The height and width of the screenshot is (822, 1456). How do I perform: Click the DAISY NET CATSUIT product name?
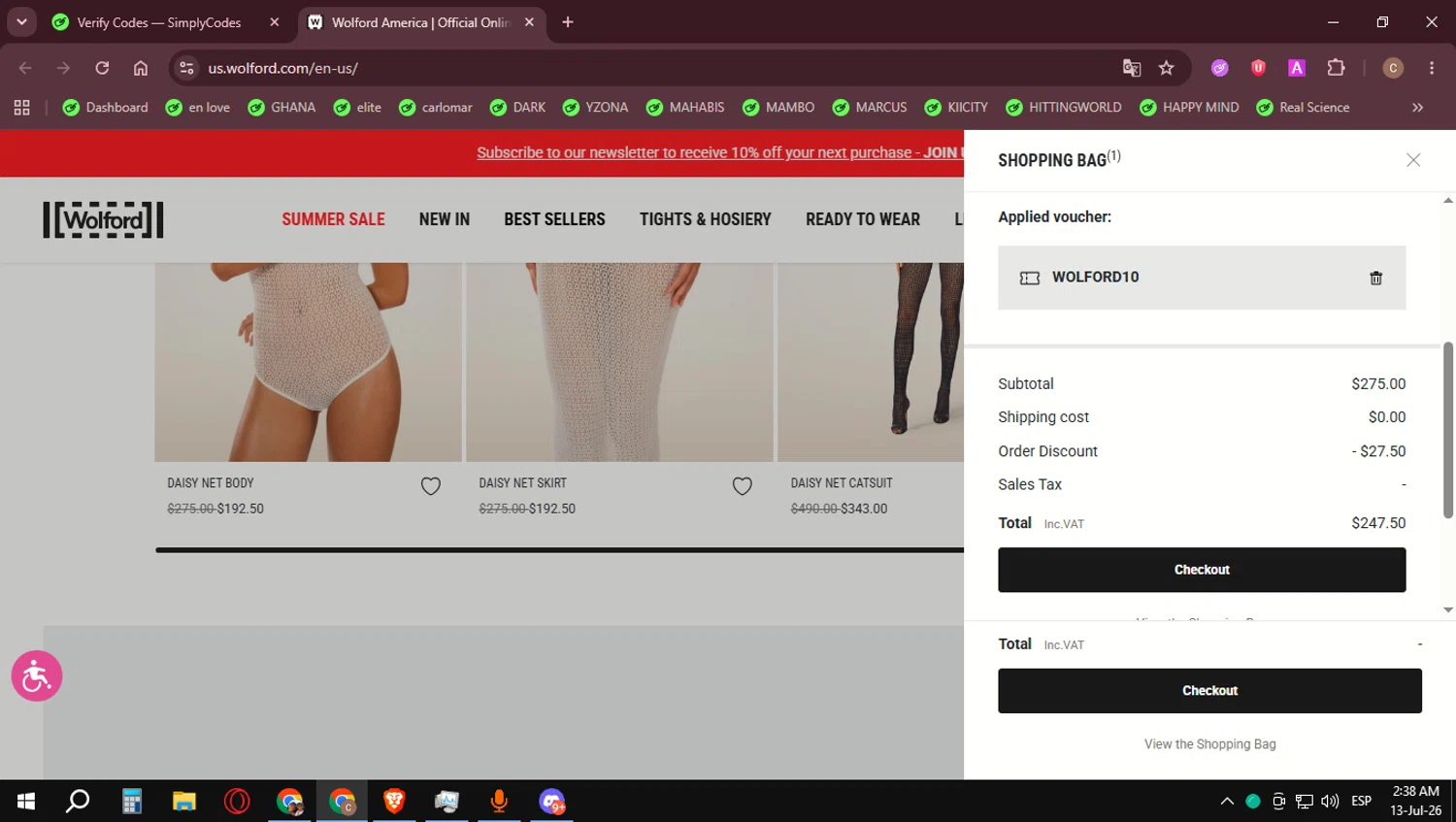click(842, 483)
